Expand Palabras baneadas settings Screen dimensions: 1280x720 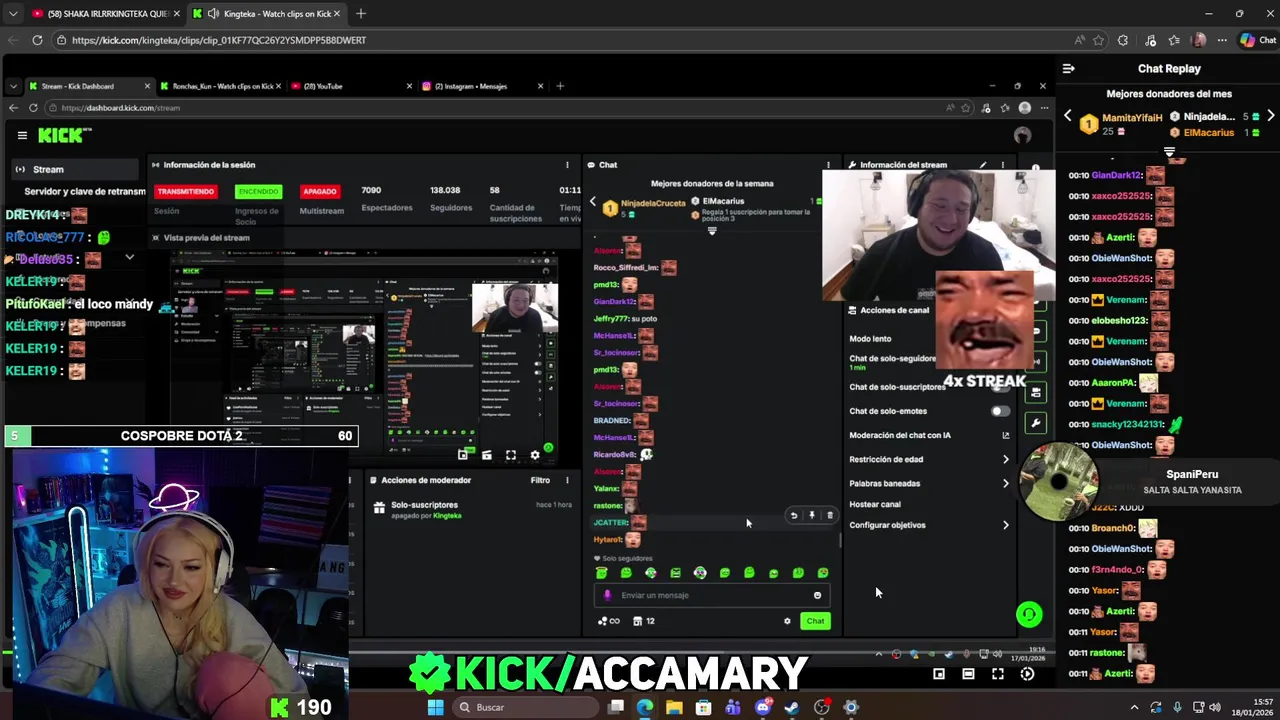point(1006,483)
